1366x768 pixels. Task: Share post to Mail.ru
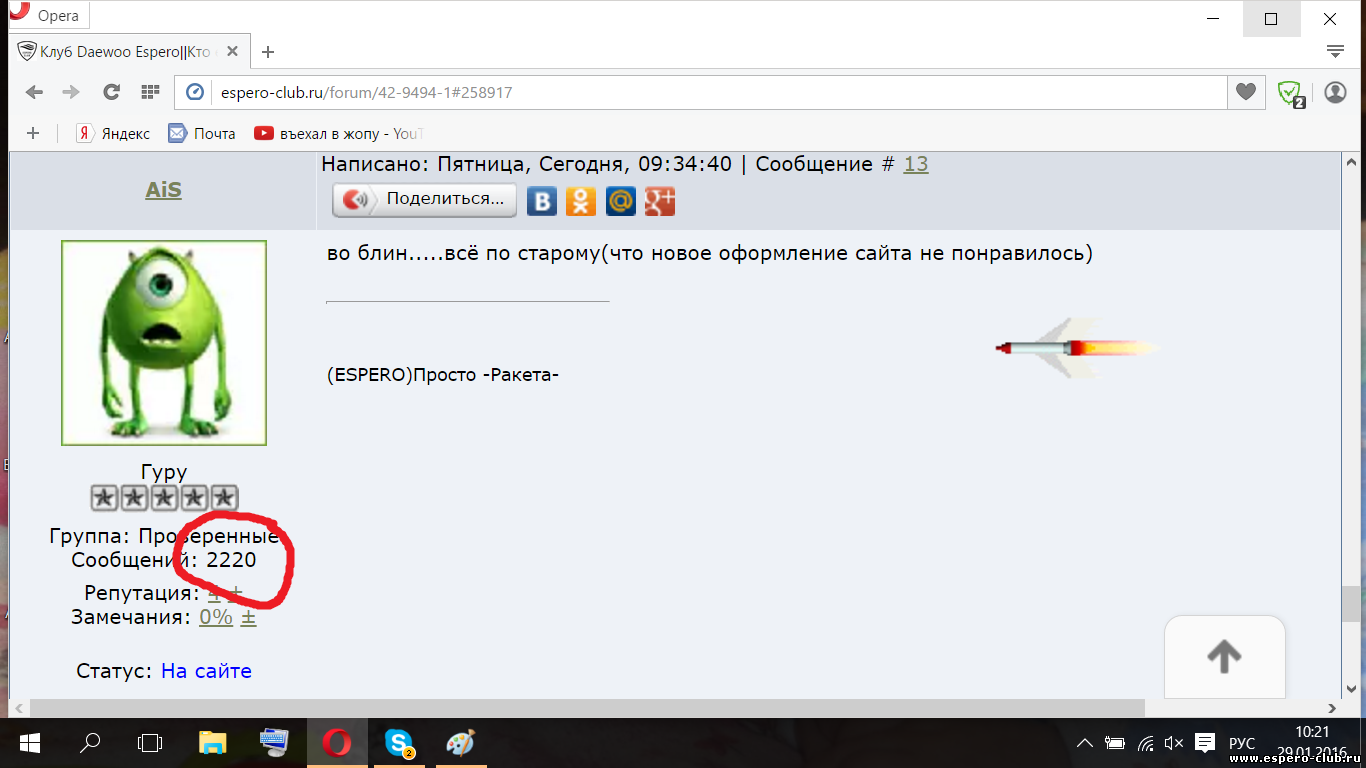tap(621, 201)
